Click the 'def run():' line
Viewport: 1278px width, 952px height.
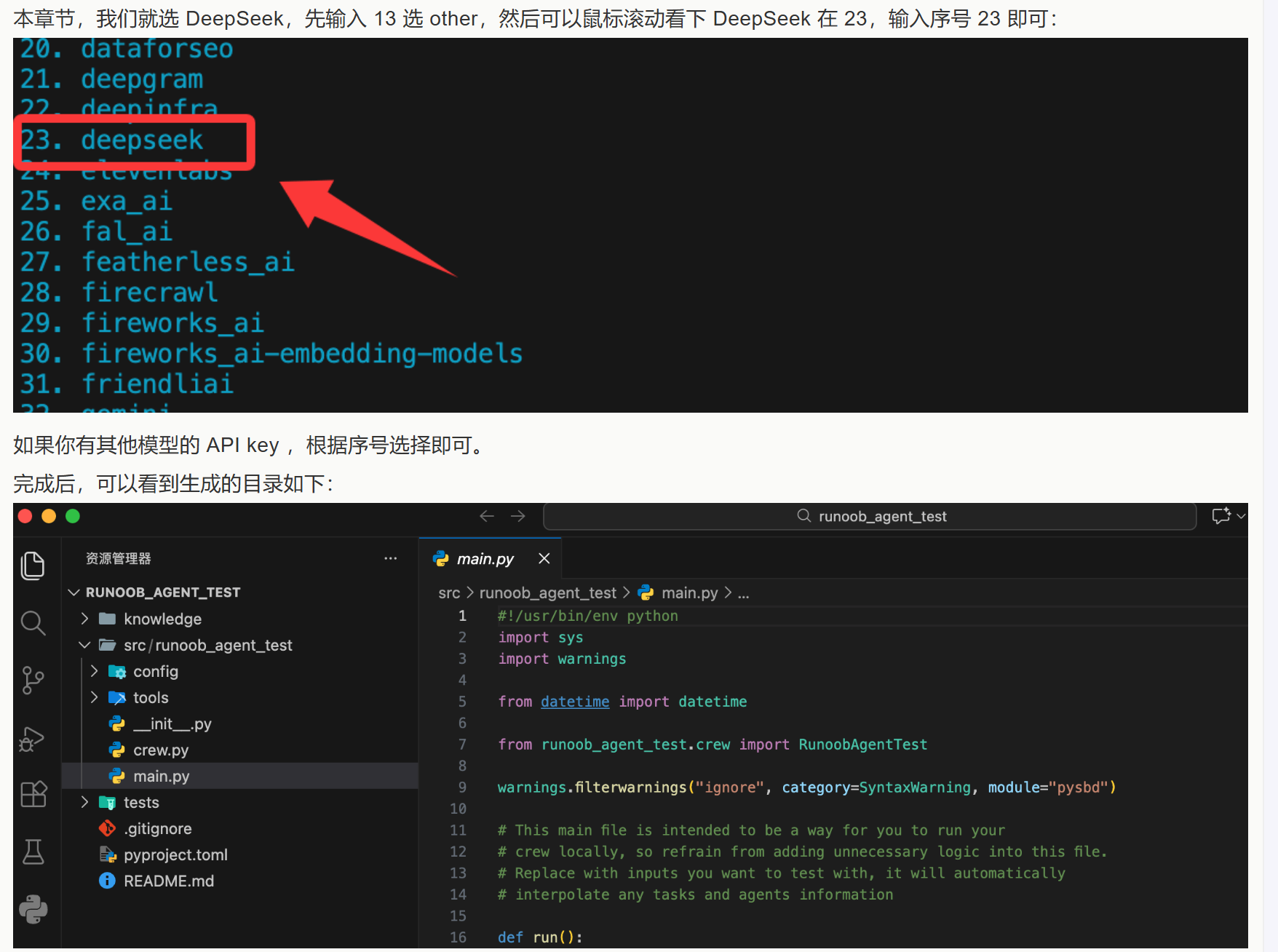click(540, 937)
